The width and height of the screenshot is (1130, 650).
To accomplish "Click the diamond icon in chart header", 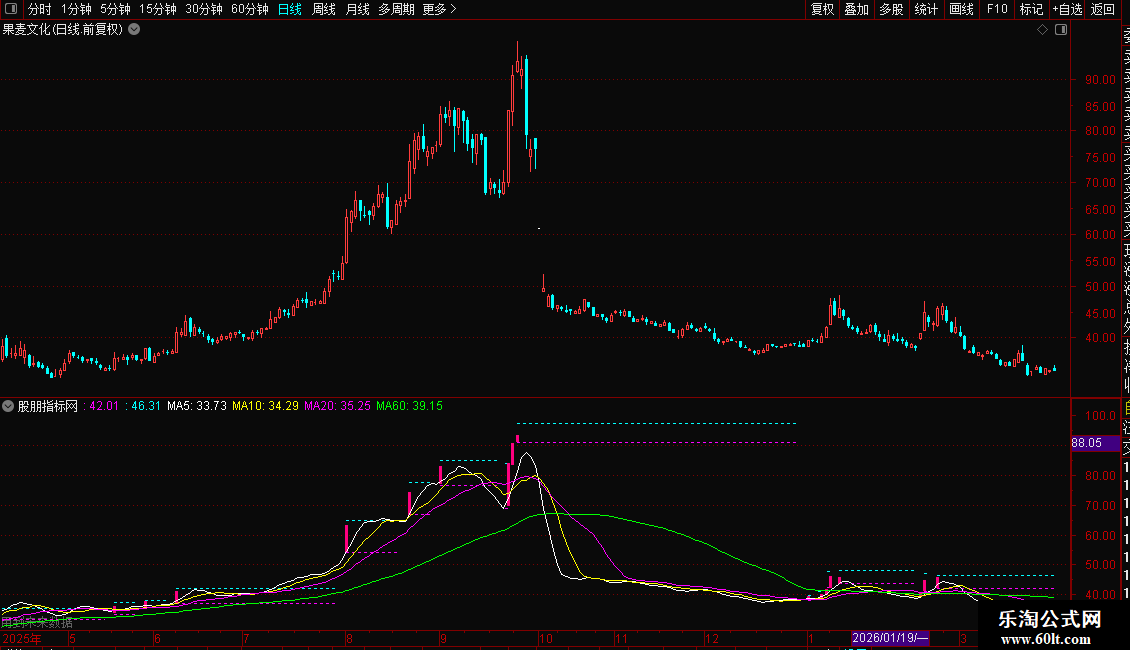I will [x=1042, y=30].
